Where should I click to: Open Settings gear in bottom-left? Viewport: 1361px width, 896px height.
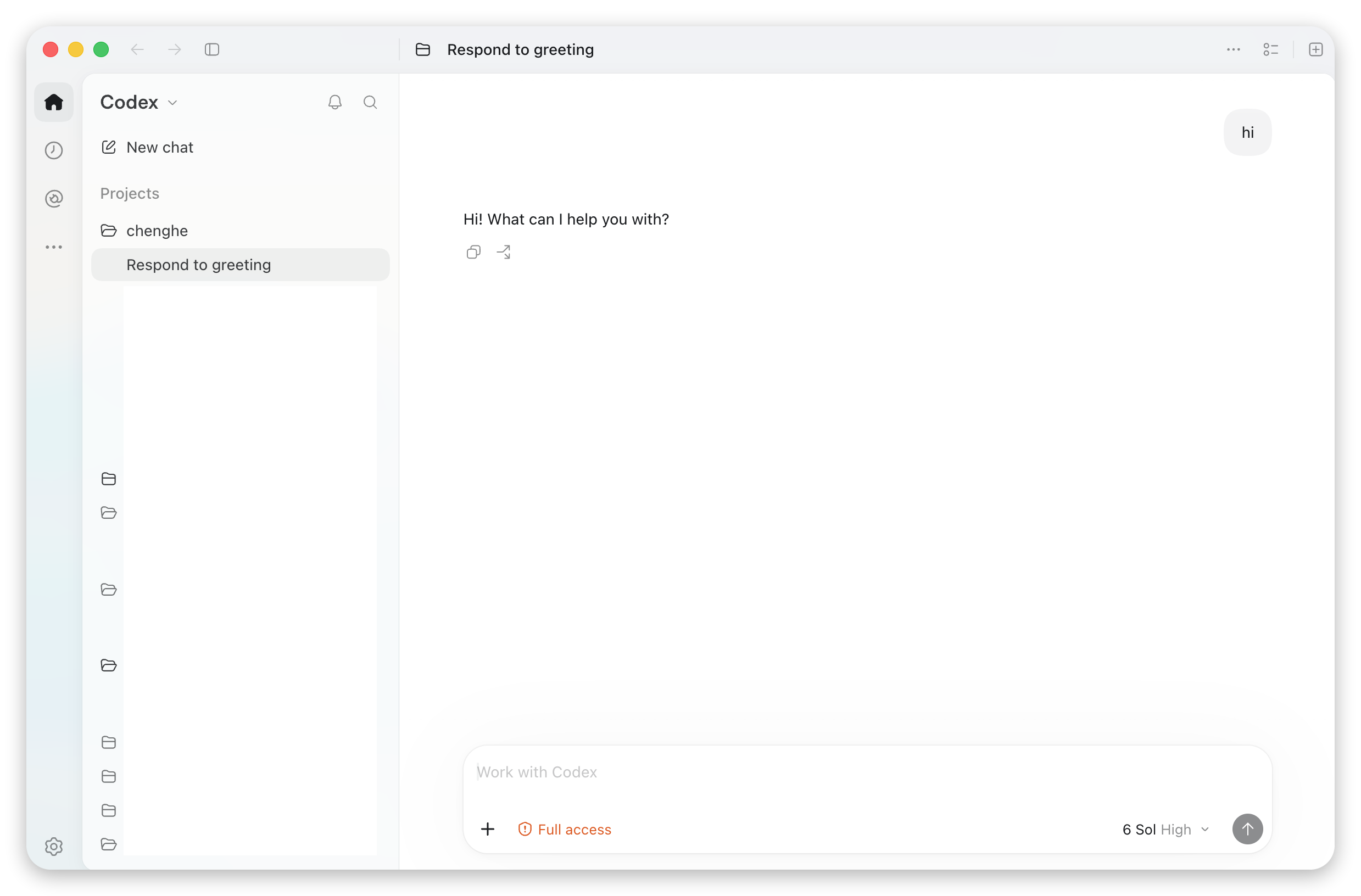click(x=54, y=847)
